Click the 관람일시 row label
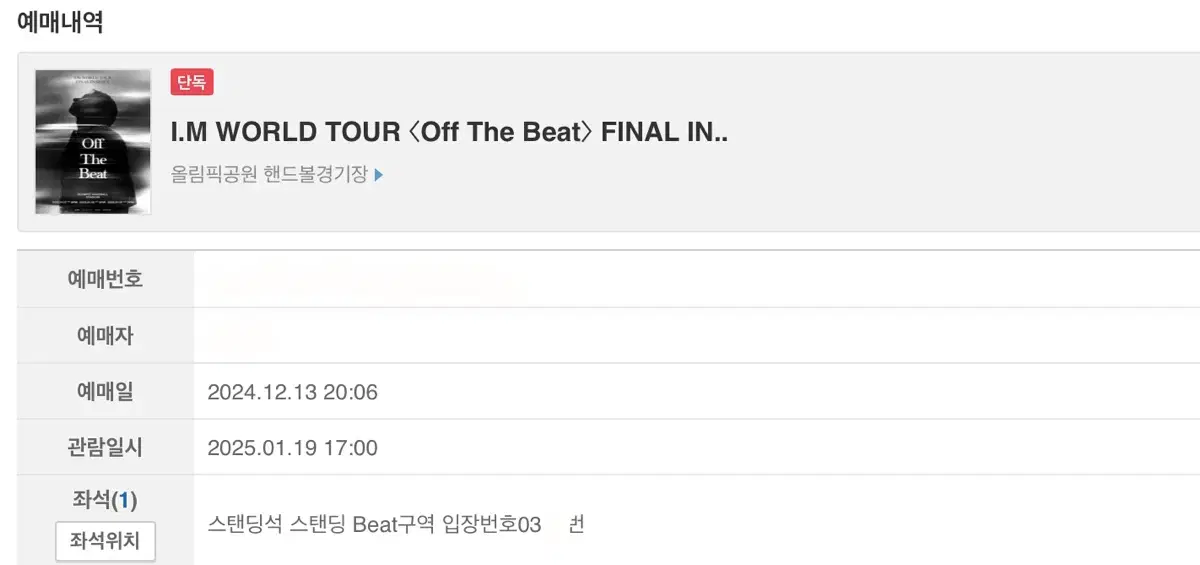The height and width of the screenshot is (565, 1200). pyautogui.click(x=105, y=448)
